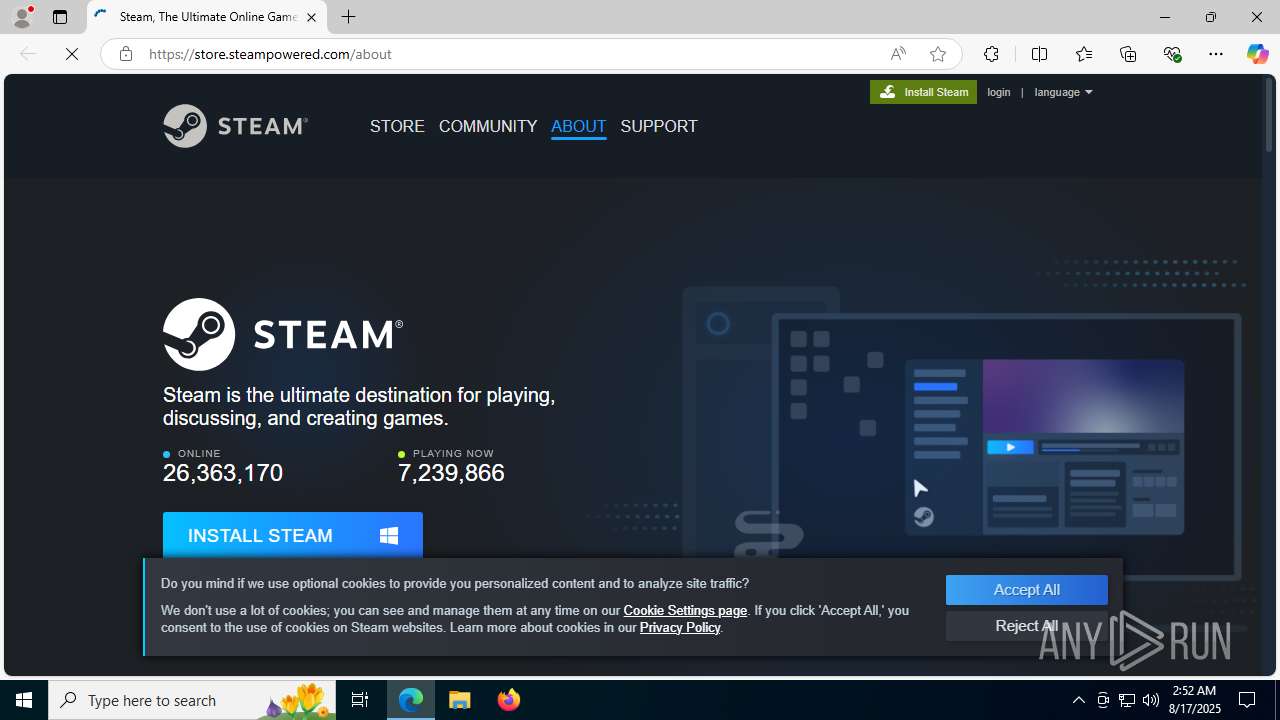The width and height of the screenshot is (1280, 720).
Task: Click the ONLINE count 26,363,170
Action: (223, 473)
